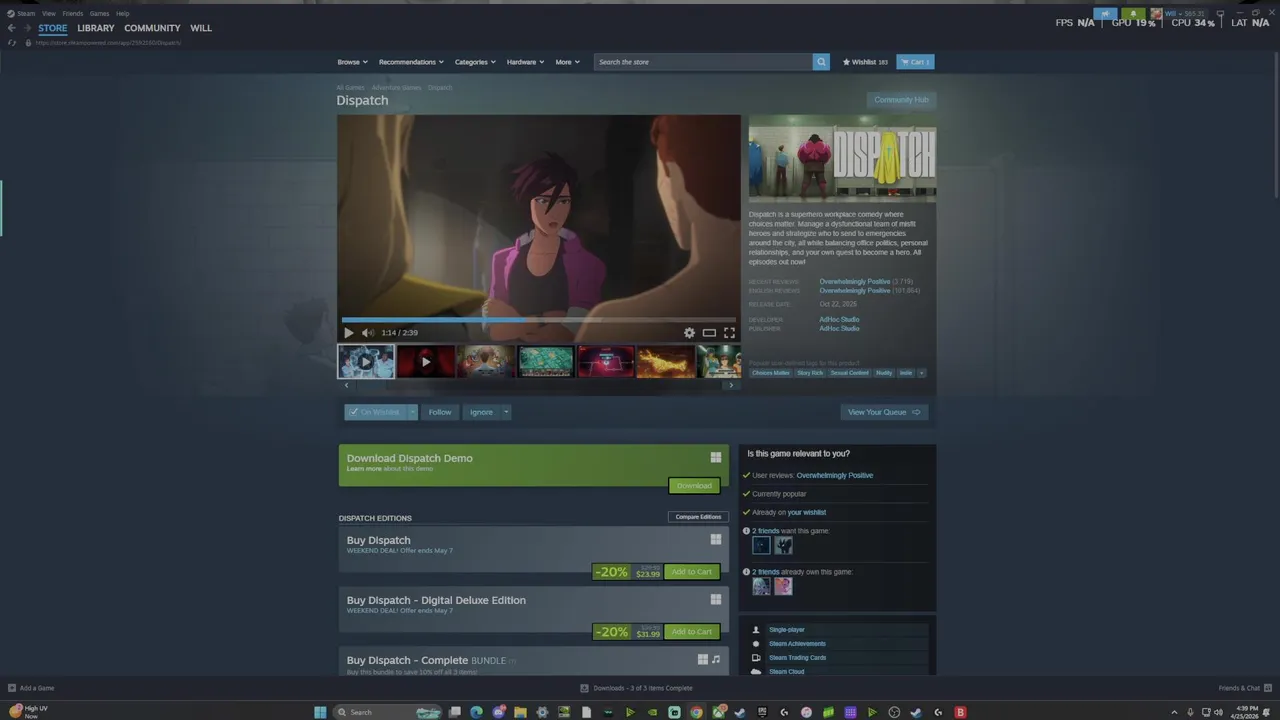Open the Wishlist link with star icon
The height and width of the screenshot is (720, 1280).
pos(865,62)
